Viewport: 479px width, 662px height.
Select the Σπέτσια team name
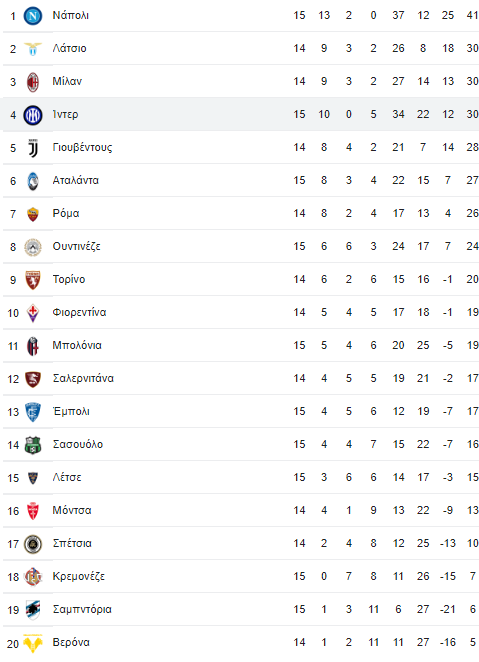72,543
